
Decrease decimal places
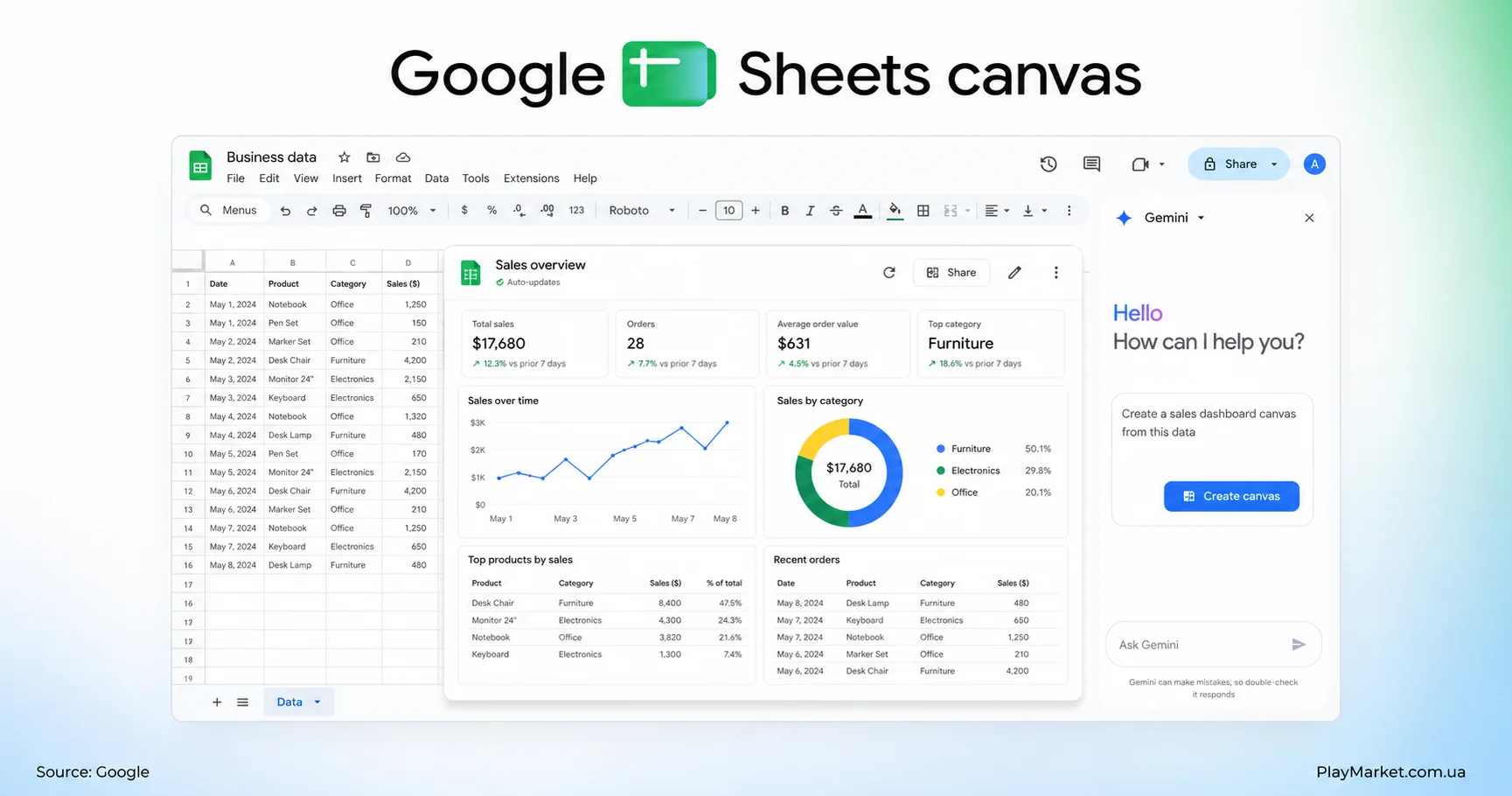(x=519, y=211)
